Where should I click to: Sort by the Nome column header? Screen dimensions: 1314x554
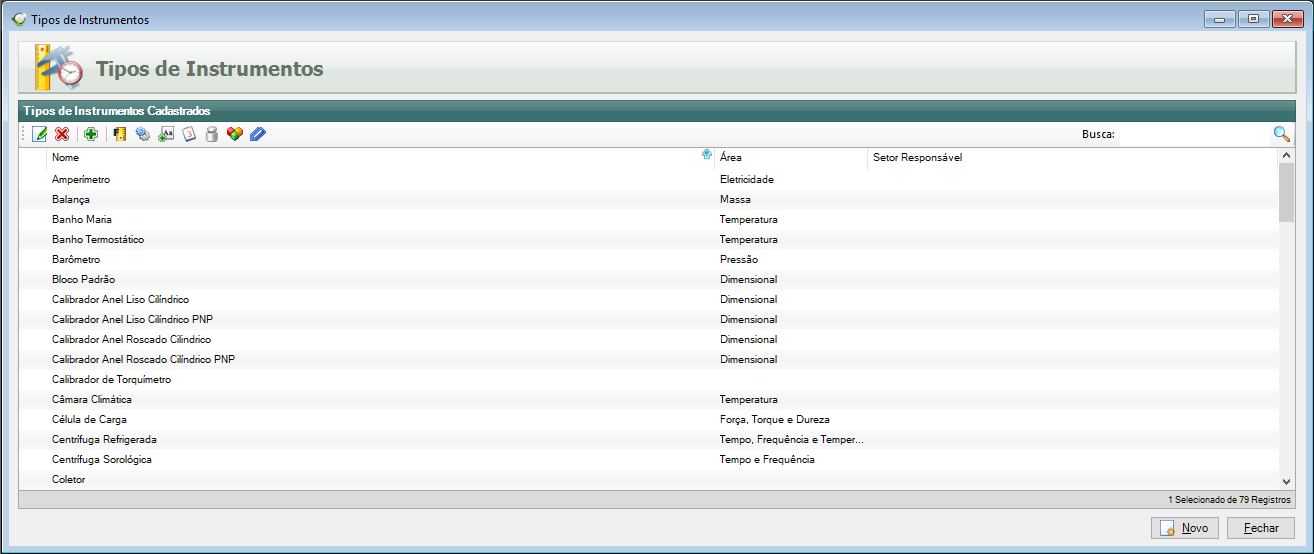(380, 158)
